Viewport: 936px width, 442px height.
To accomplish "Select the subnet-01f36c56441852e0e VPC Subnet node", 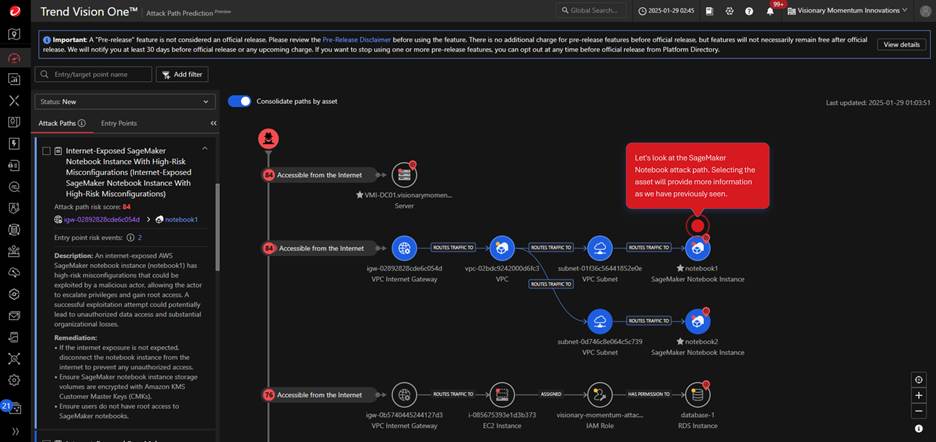I will click(x=600, y=247).
